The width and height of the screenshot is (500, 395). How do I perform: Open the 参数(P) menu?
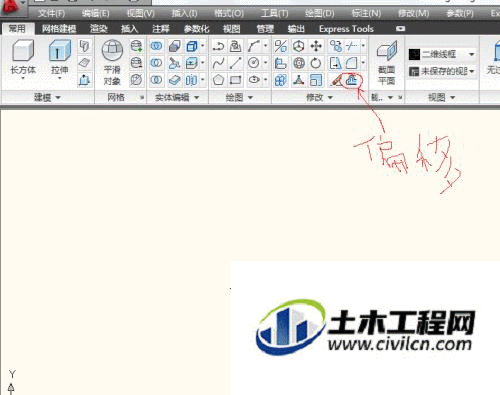[460, 13]
